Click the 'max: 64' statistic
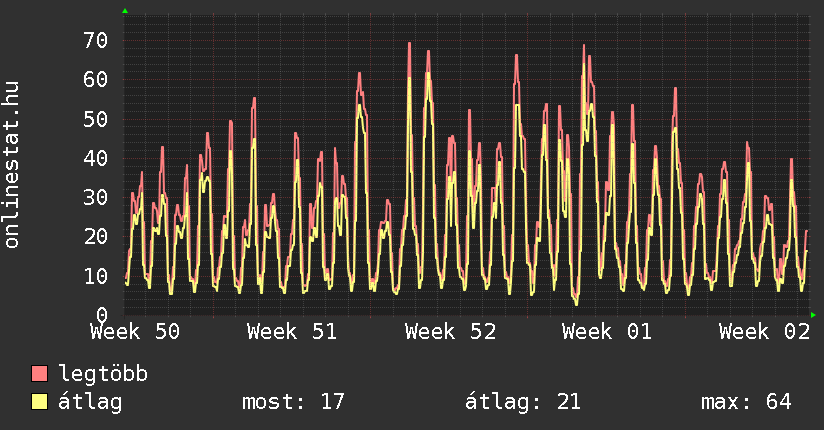Screen dimensions: 824x430 click(x=746, y=402)
